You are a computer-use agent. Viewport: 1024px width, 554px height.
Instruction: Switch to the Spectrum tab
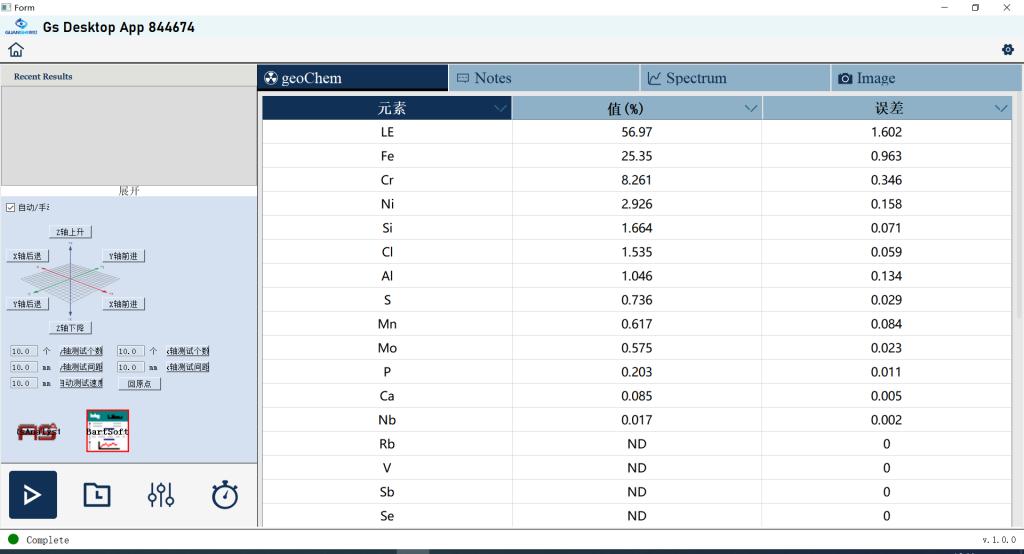pyautogui.click(x=735, y=78)
